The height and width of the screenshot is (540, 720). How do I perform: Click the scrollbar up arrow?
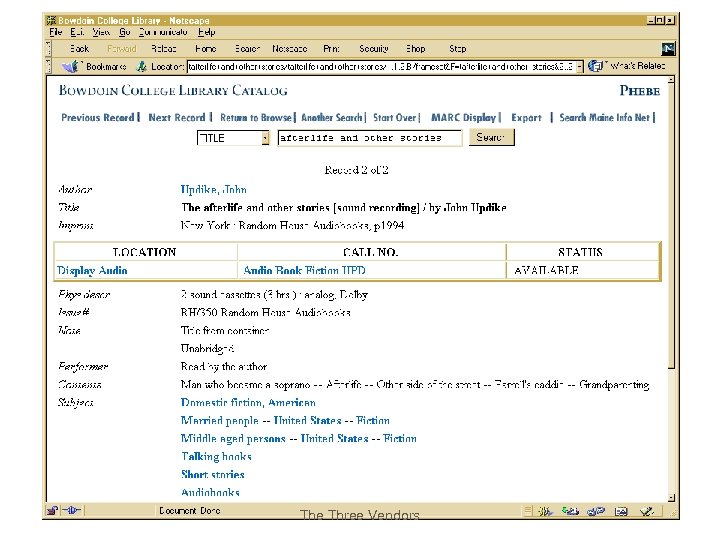[671, 80]
